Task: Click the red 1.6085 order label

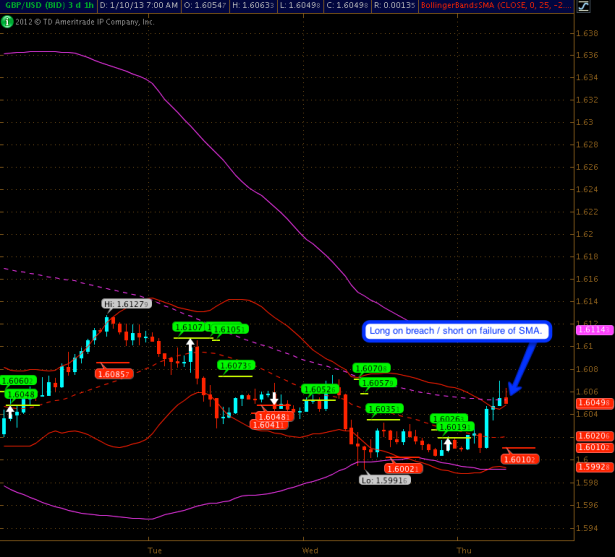Action: pos(113,374)
